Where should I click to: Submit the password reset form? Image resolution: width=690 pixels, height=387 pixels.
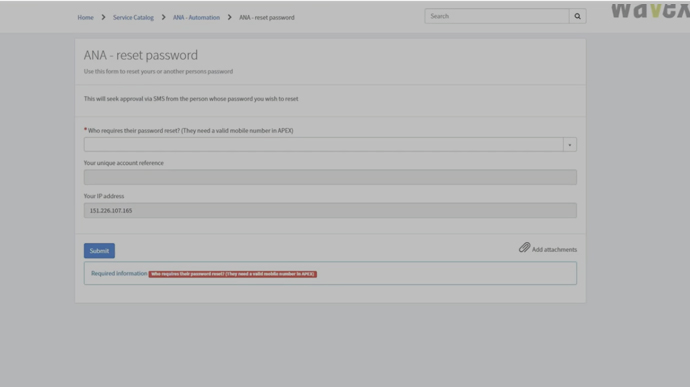click(99, 251)
